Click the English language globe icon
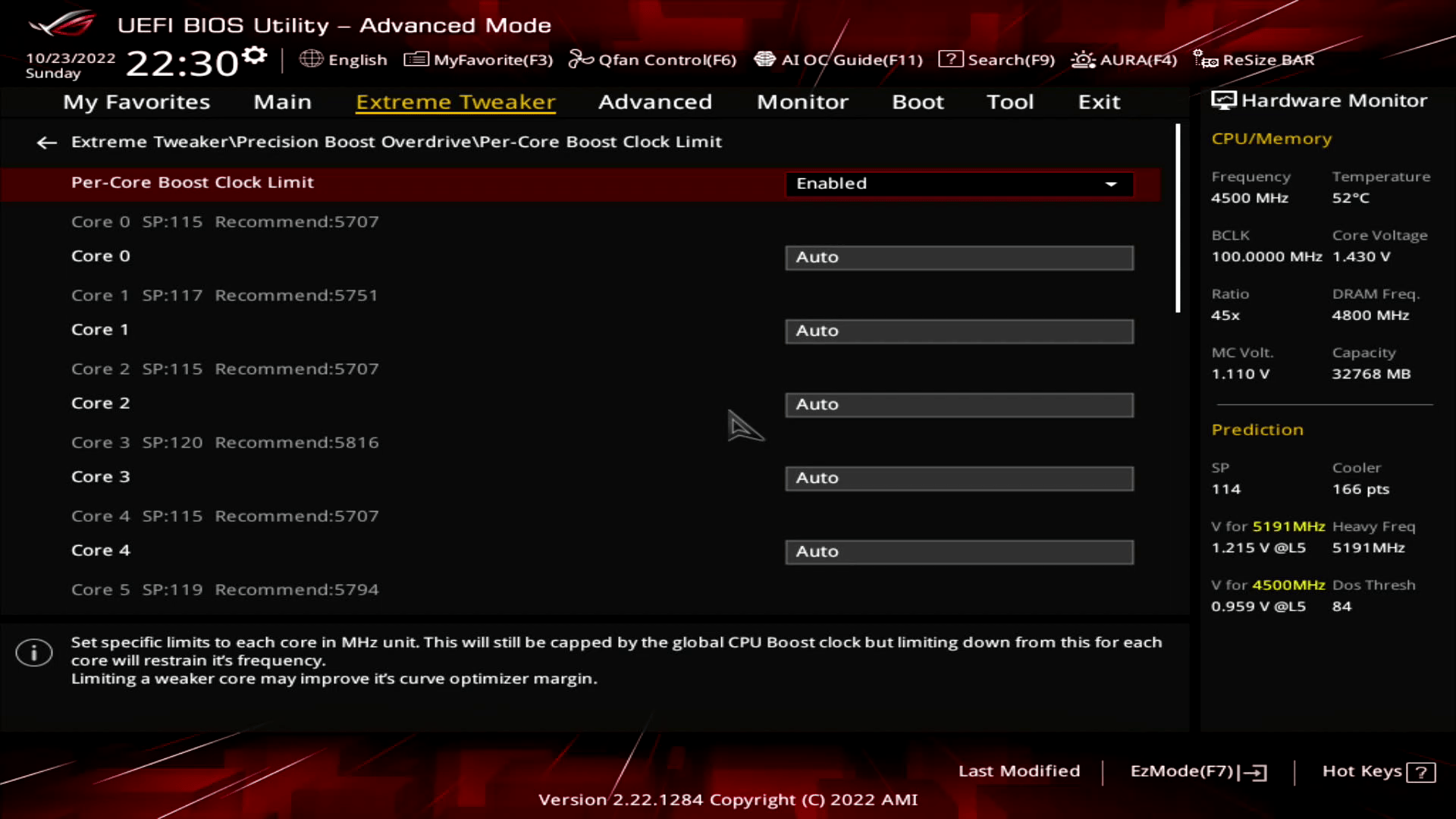The height and width of the screenshot is (819, 1456). pyautogui.click(x=311, y=59)
